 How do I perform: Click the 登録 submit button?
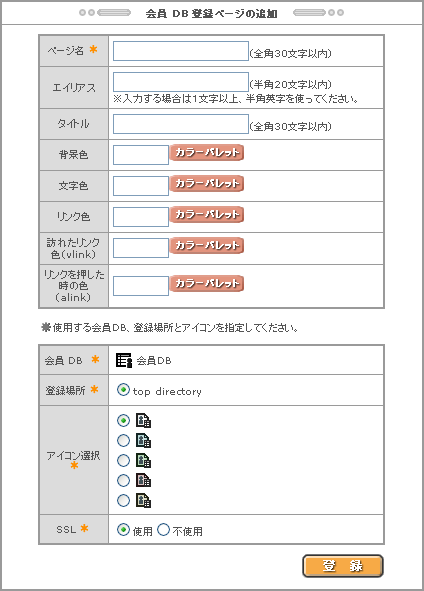point(343,566)
